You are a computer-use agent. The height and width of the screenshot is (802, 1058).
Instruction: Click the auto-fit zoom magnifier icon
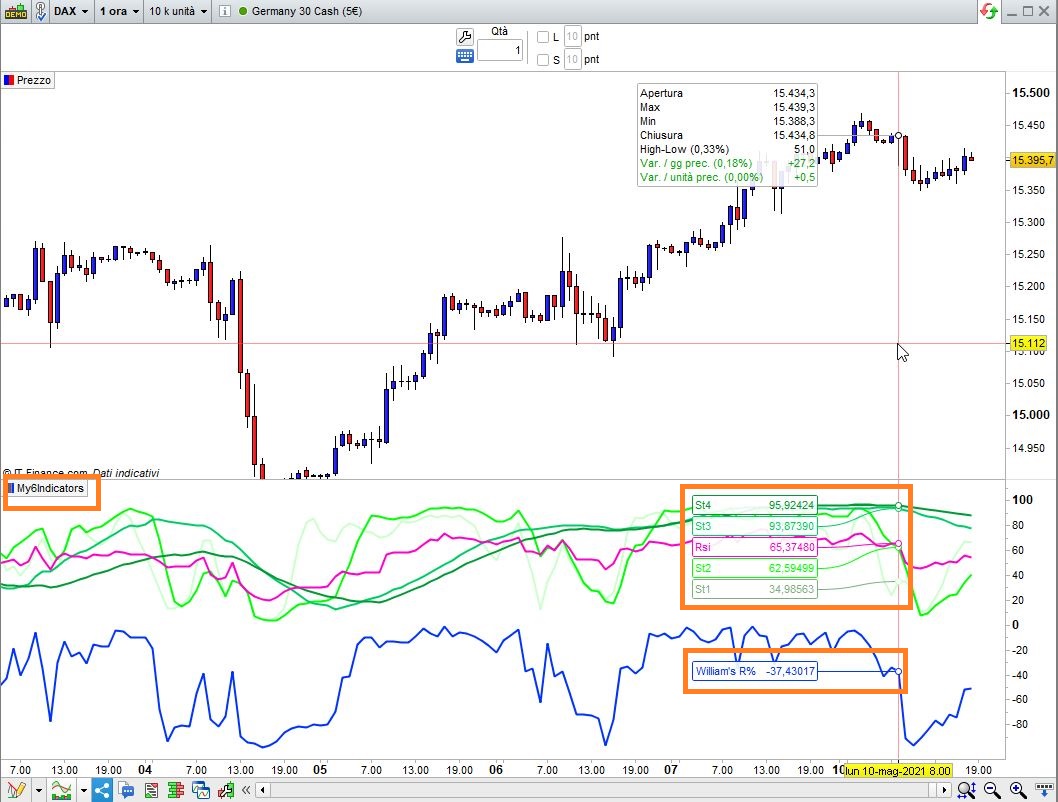pyautogui.click(x=966, y=790)
